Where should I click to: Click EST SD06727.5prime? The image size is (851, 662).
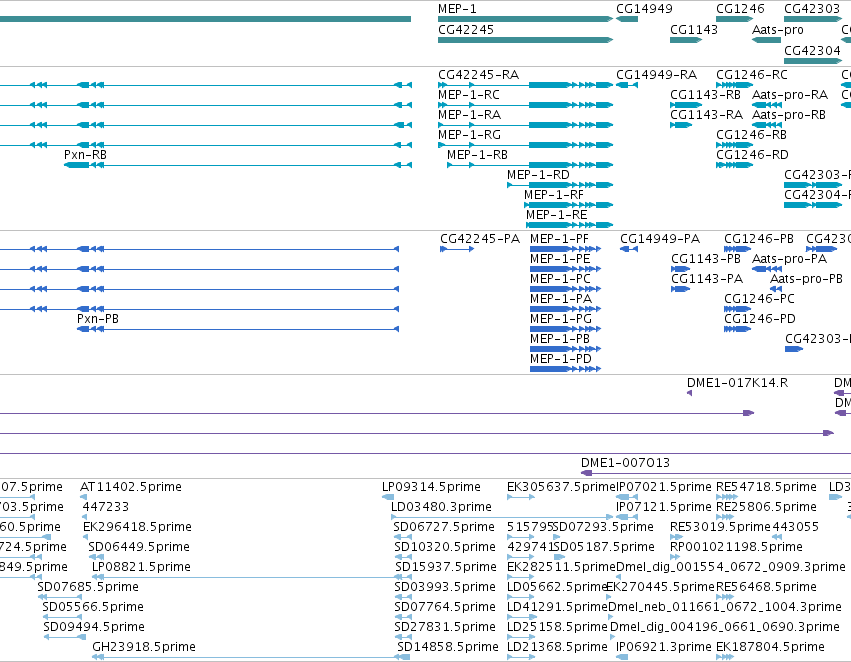point(444,527)
